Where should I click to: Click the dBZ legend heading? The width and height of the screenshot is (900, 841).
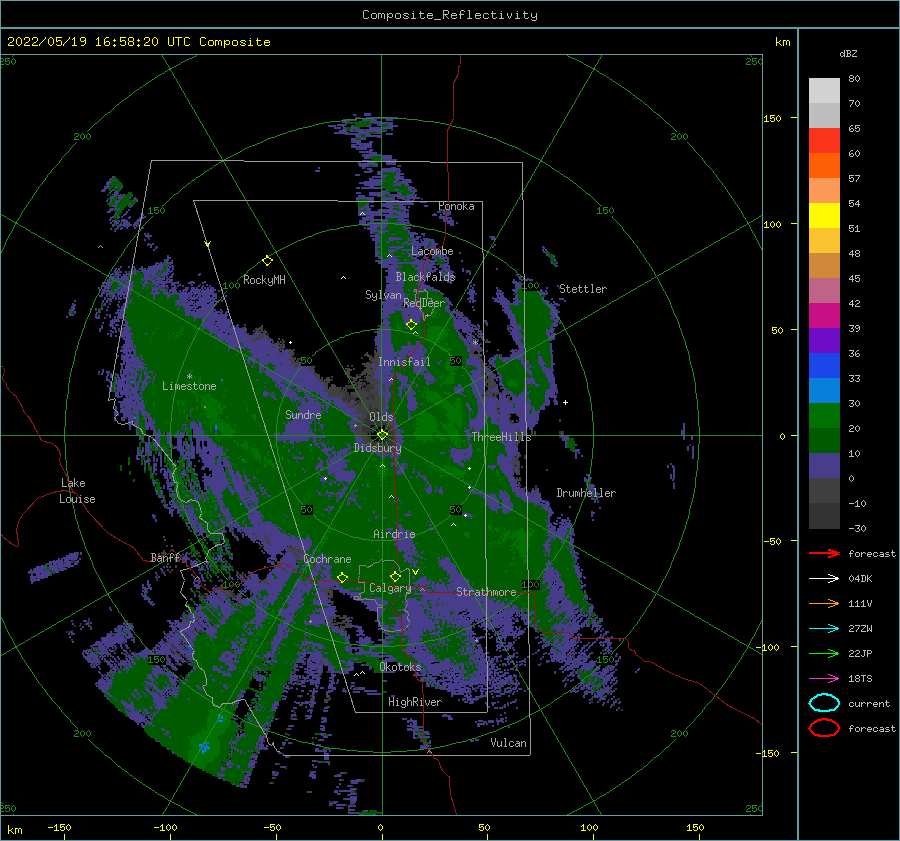coord(848,53)
